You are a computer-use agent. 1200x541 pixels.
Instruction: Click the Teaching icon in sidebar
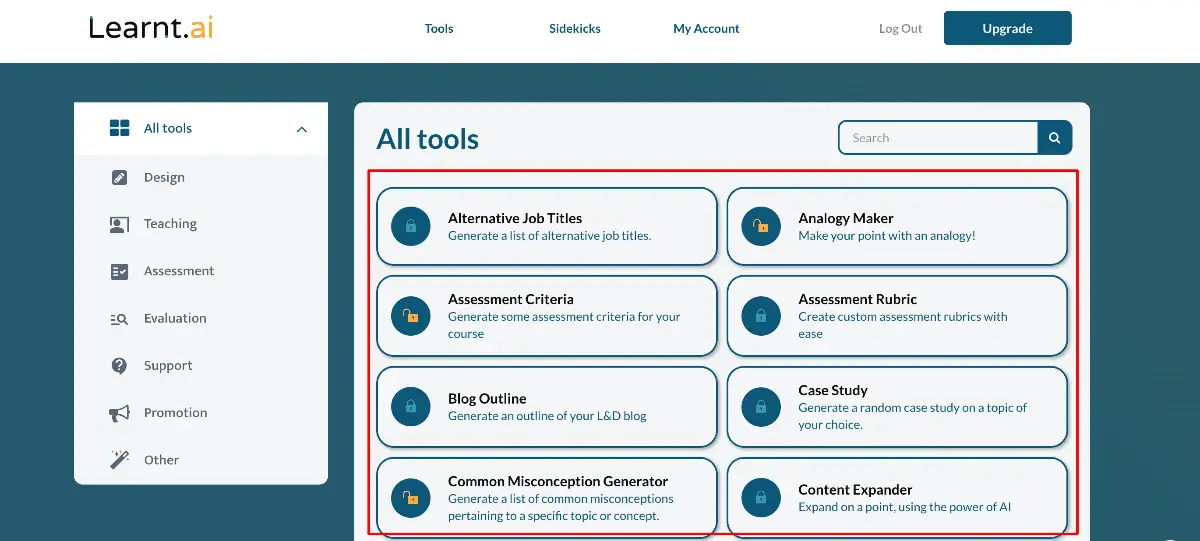[120, 224]
